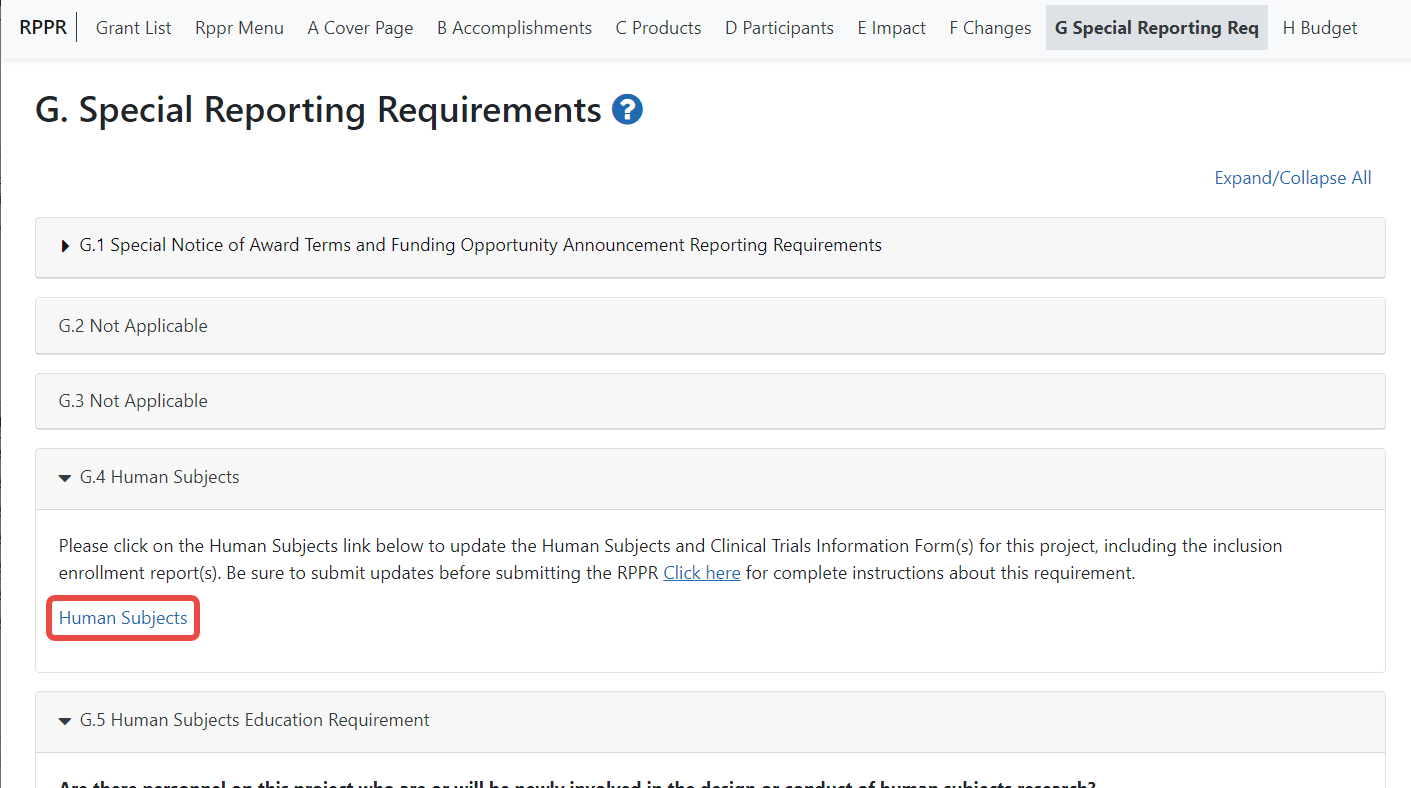Go to the Rppr Menu tab

[239, 28]
